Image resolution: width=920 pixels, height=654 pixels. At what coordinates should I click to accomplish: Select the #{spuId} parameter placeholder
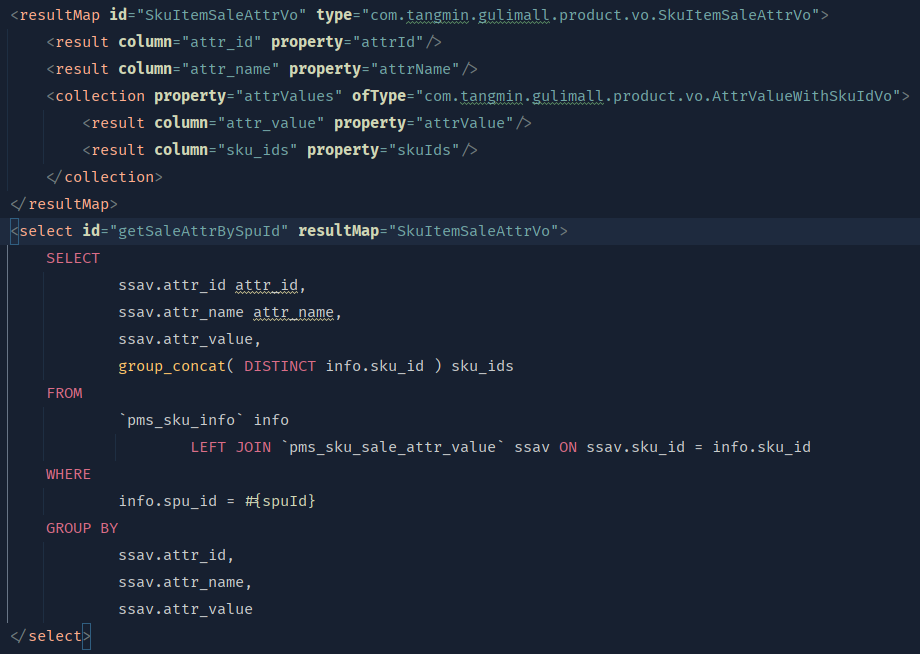pyautogui.click(x=281, y=500)
